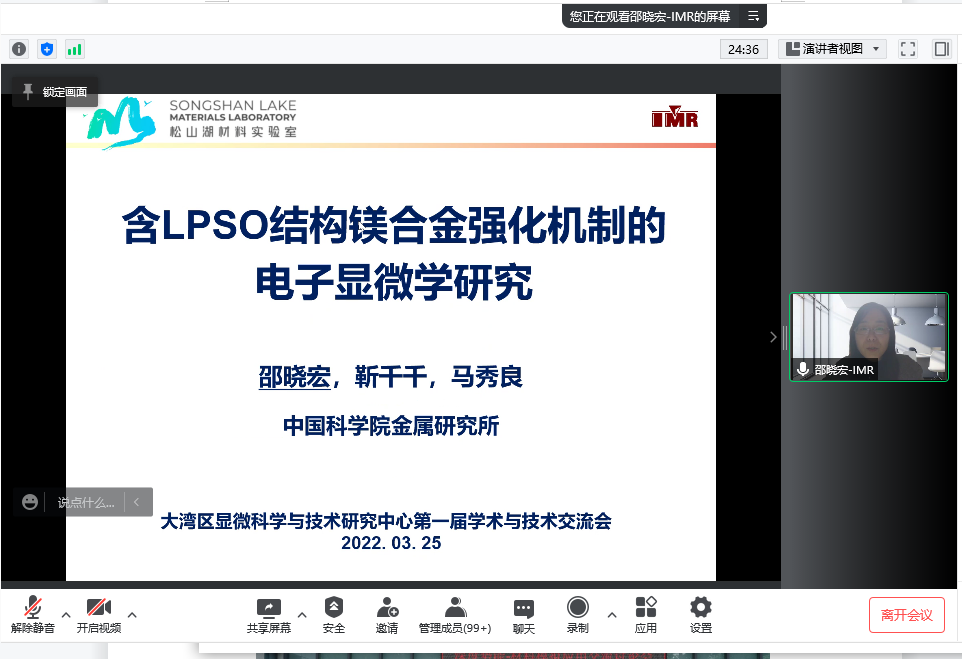The width and height of the screenshot is (962, 659).
Task: Unmute microphone with 解除静音
Action: click(x=33, y=615)
